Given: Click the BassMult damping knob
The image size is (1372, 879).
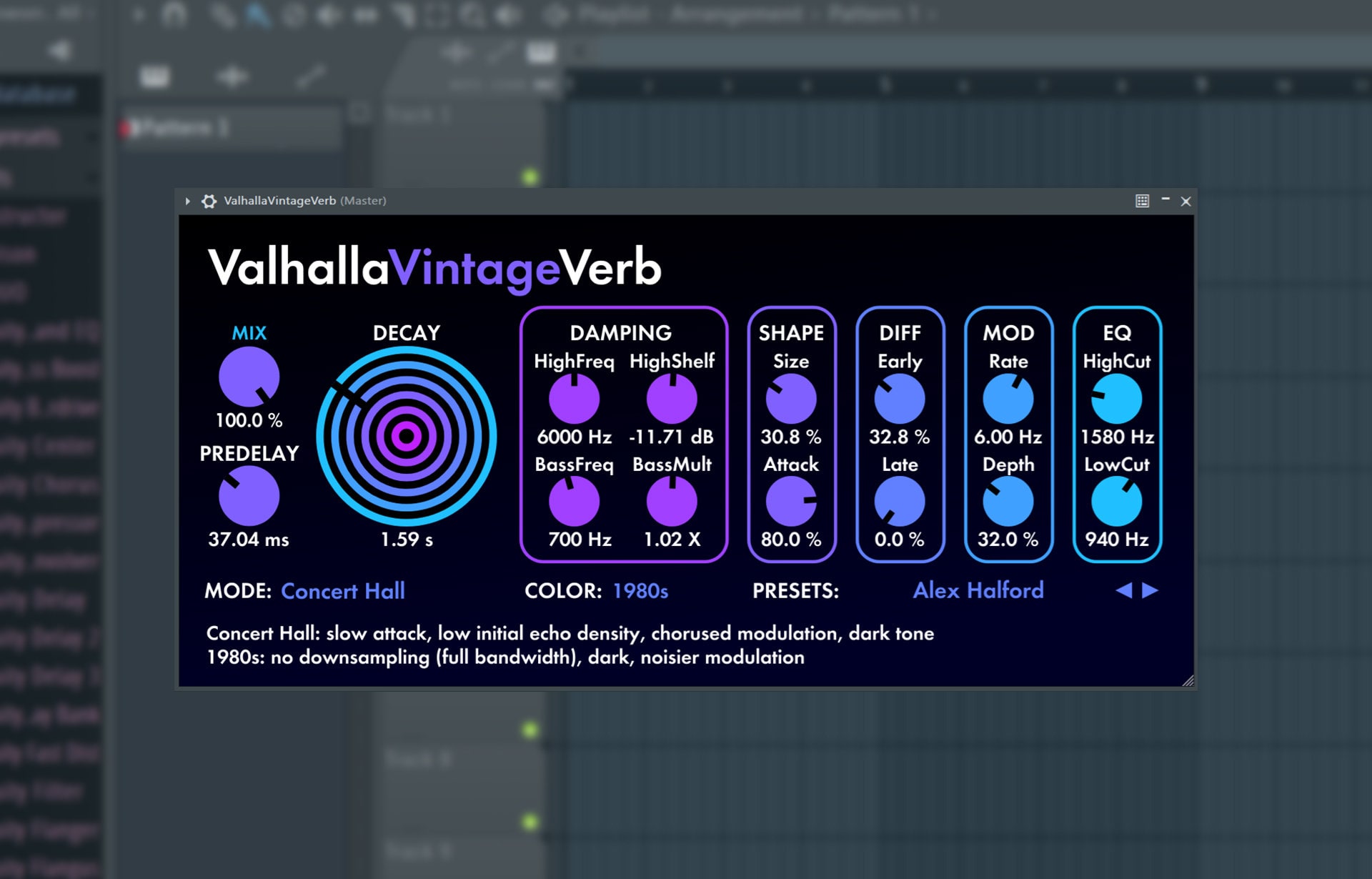Looking at the screenshot, I should 672,502.
